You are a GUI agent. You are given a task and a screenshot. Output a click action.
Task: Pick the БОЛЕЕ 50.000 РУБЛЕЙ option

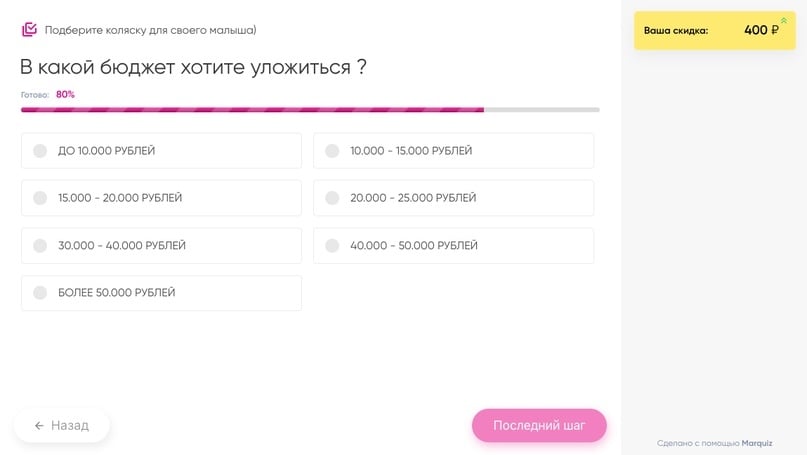(40, 293)
